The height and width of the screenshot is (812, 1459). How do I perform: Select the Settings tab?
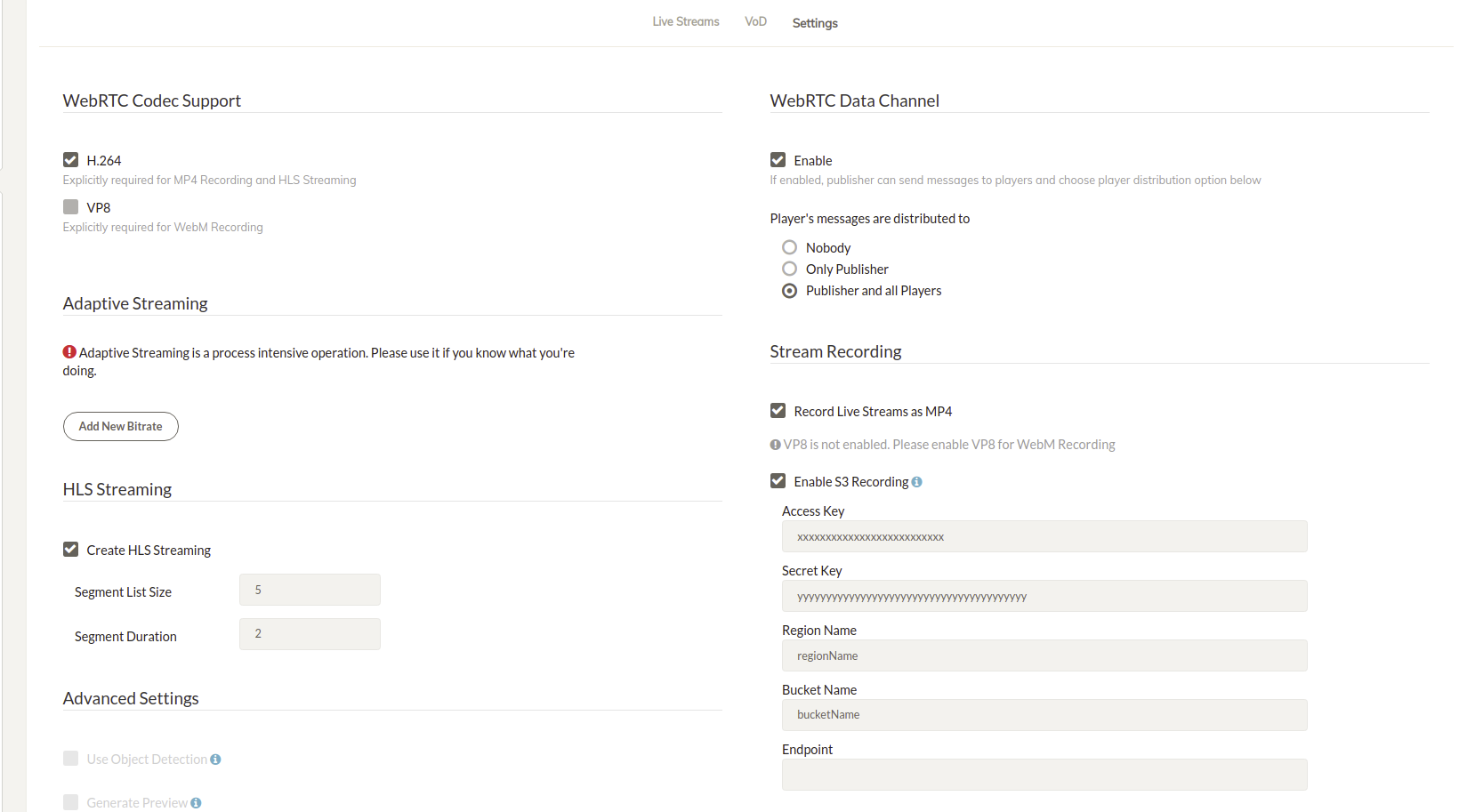click(815, 23)
